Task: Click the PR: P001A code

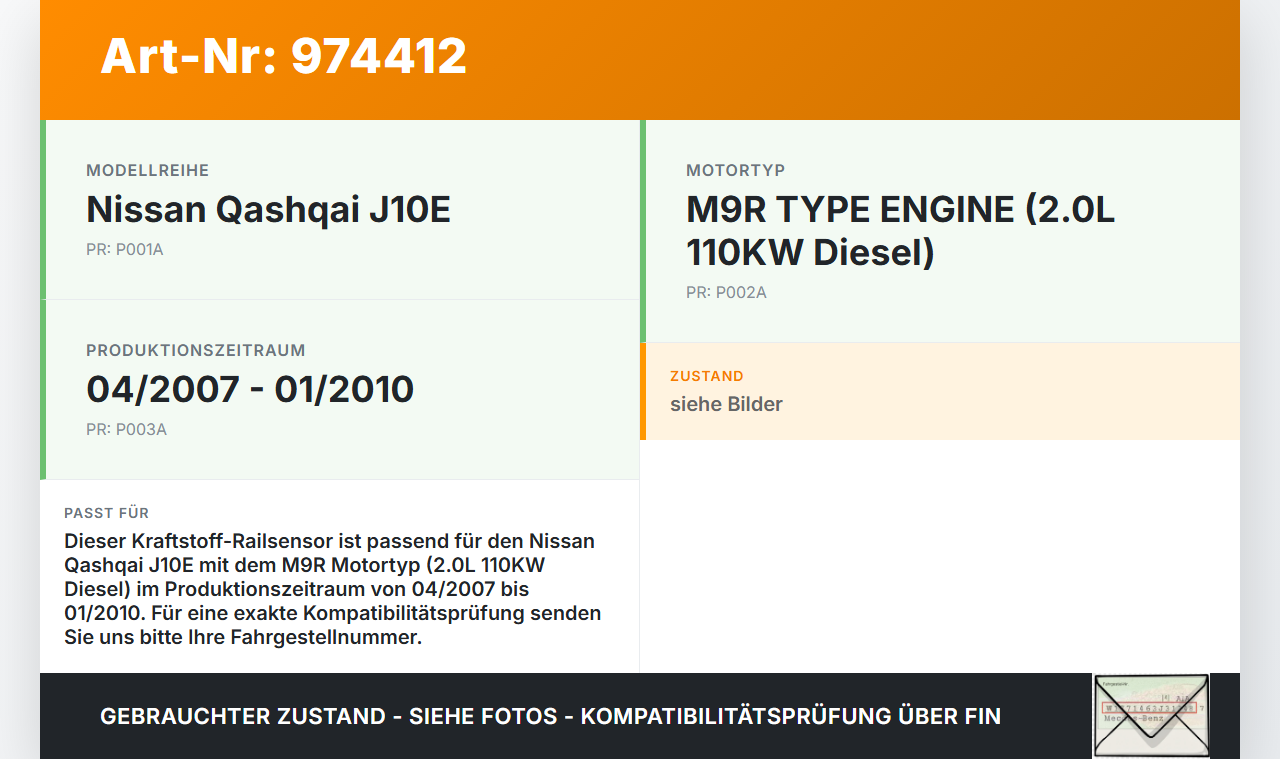Action: click(x=124, y=250)
